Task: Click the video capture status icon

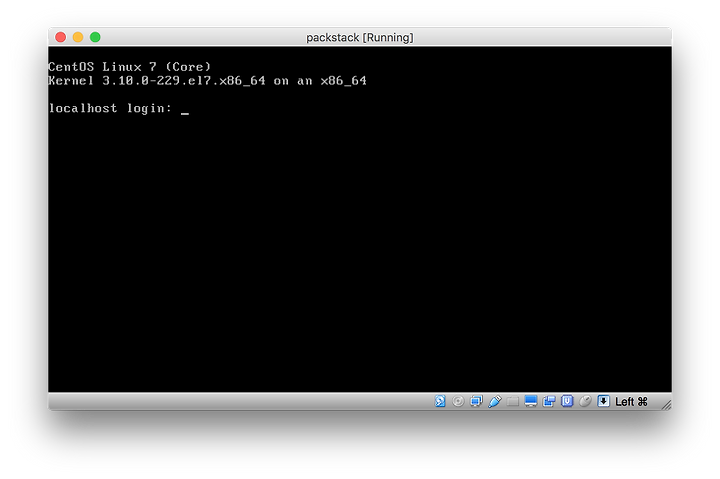Action: point(549,401)
